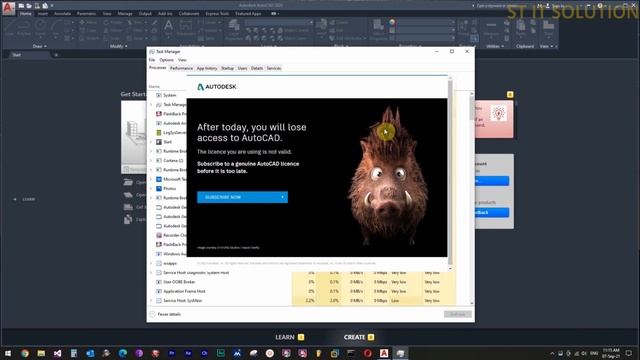
Task: Expand the Service Host: SysMain row
Action: (x=151, y=300)
